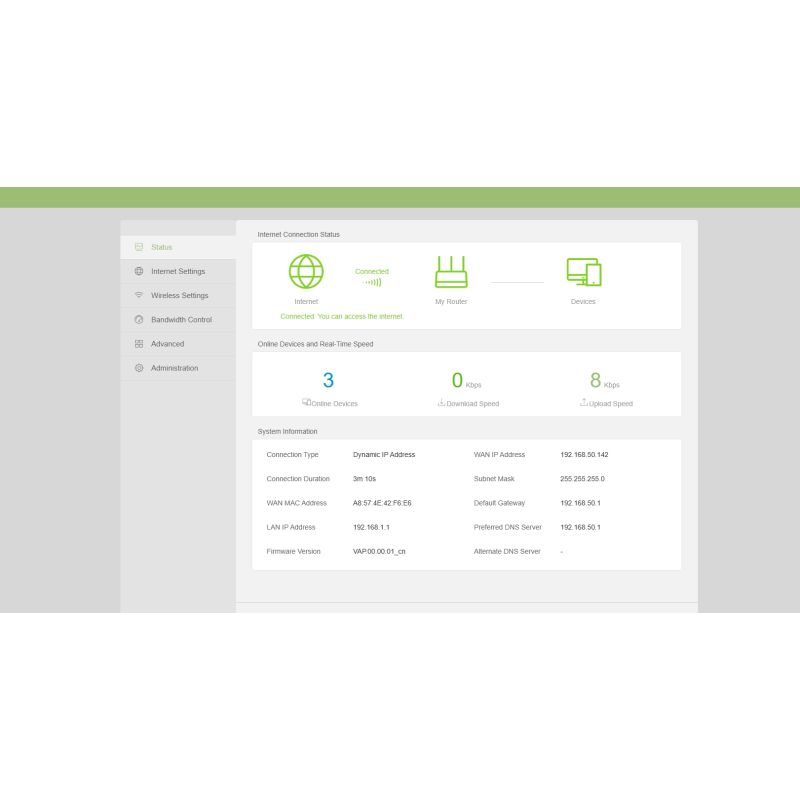
Task: Click the Internet Settings globe icon
Action: pyautogui.click(x=139, y=271)
